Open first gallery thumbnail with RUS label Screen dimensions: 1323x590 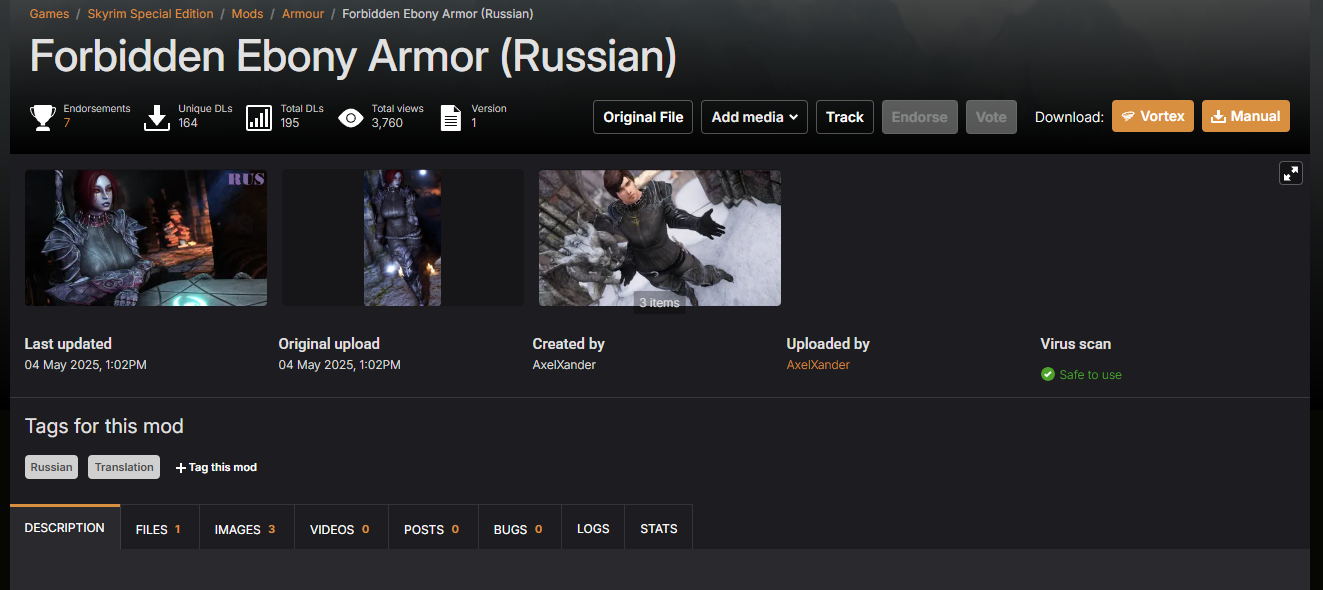pos(146,238)
